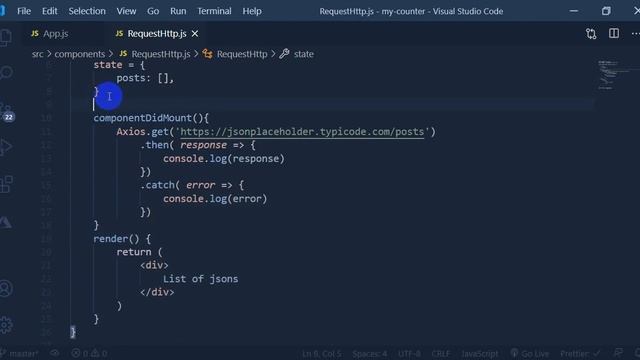Change the JavaScript language mode

click(480, 353)
